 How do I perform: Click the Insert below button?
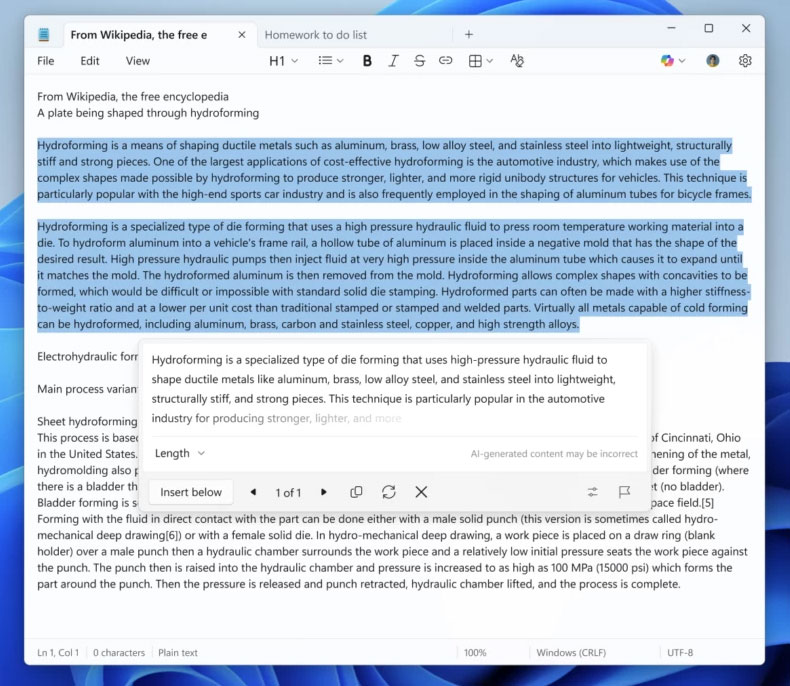tap(191, 492)
